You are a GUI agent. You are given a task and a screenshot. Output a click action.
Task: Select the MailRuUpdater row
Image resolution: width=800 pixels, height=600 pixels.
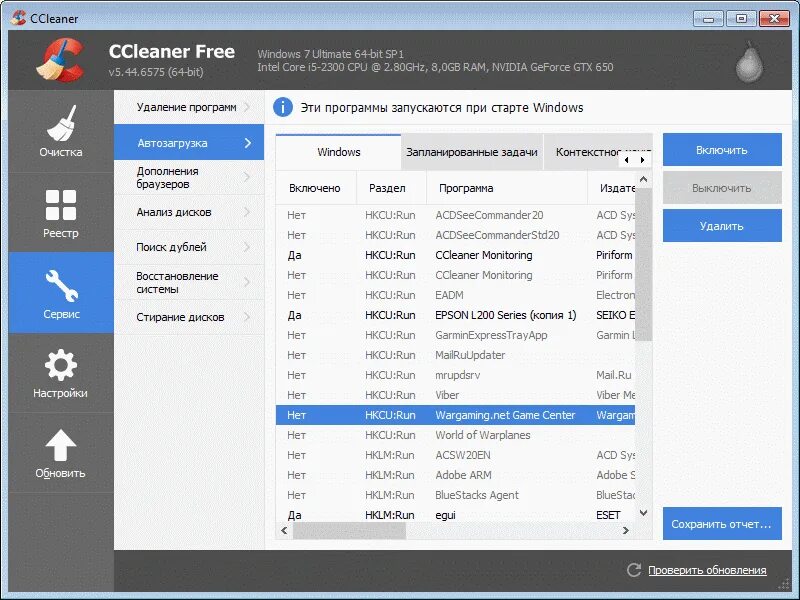point(456,355)
